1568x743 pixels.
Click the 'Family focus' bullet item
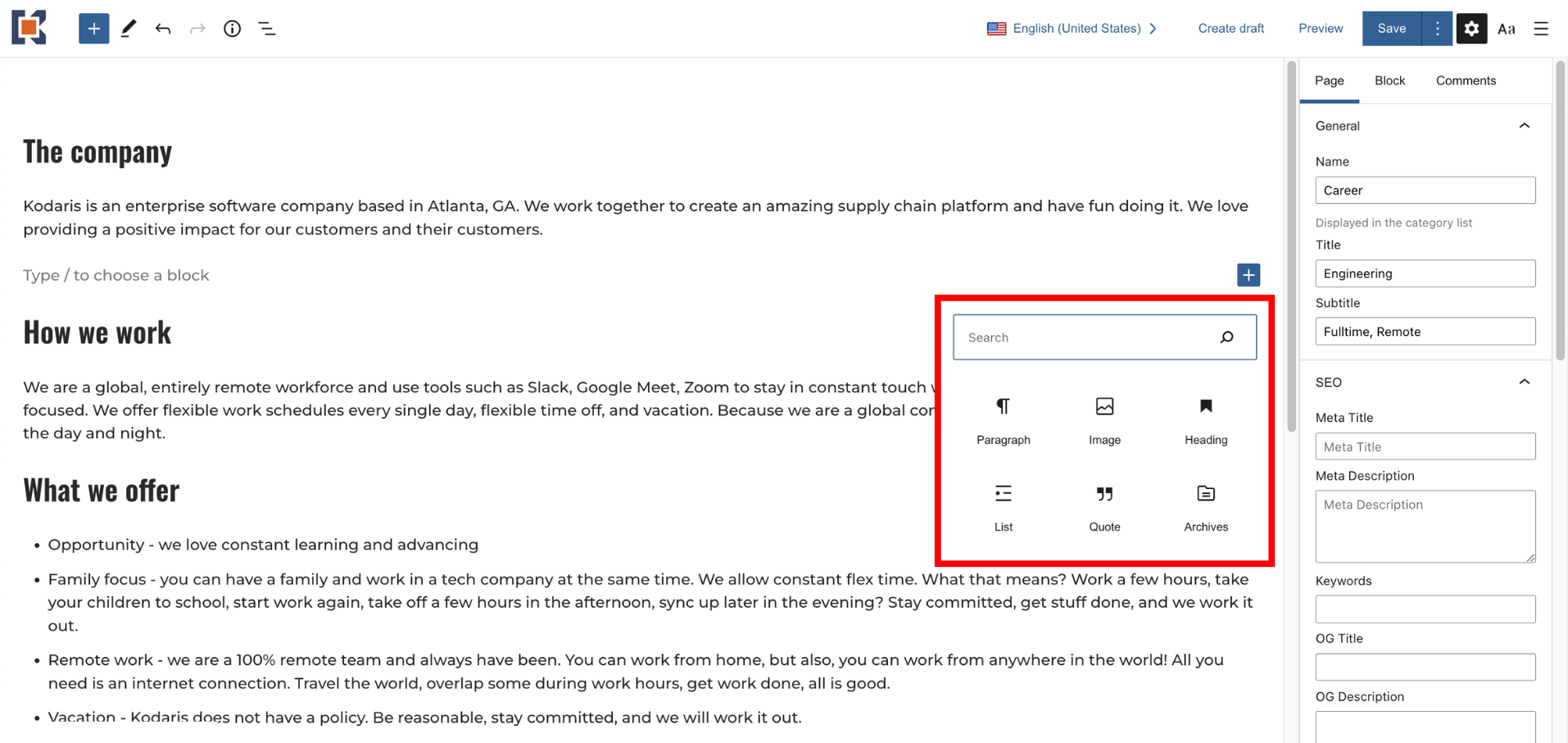650,602
